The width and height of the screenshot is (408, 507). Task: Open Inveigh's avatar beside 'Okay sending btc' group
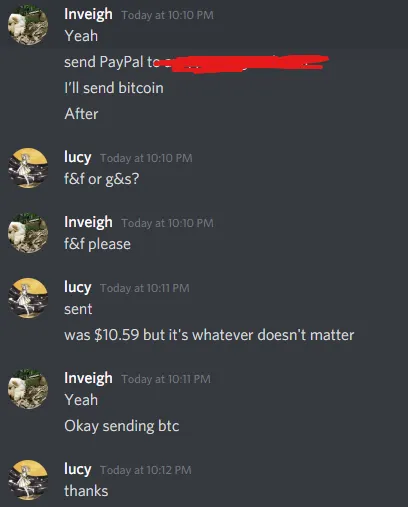point(28,389)
